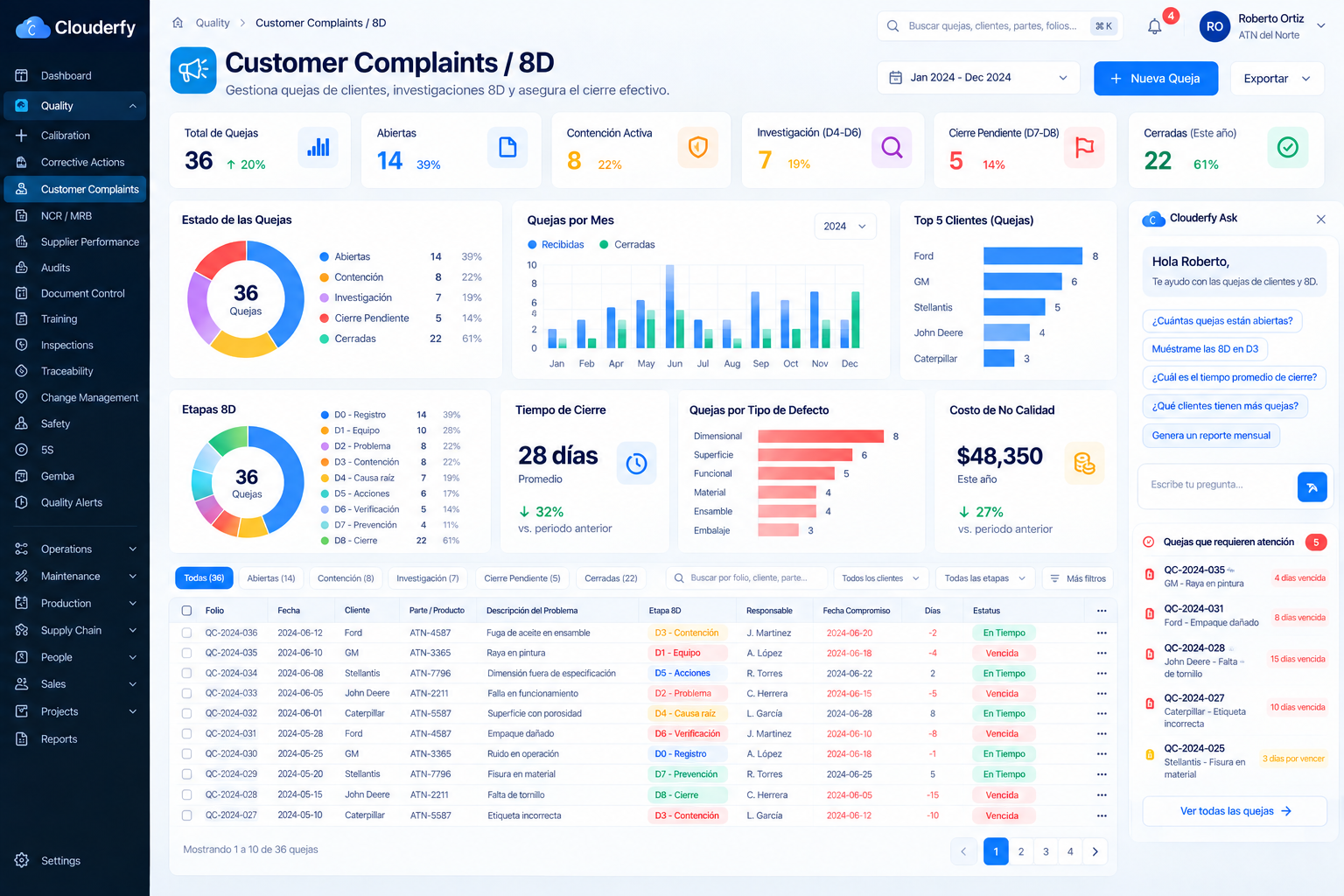Change the 2024 year selector in Quejas por Mes
Screen dimensions: 1344x896
[x=844, y=227]
